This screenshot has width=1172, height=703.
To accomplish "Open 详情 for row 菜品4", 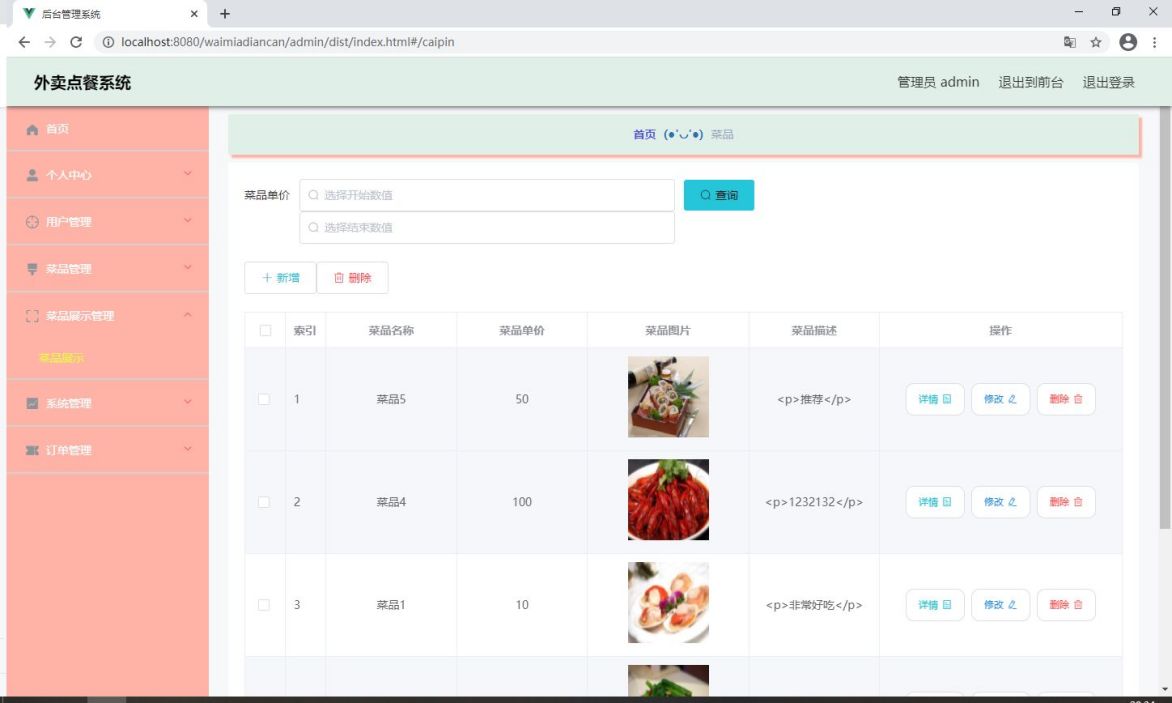I will [935, 502].
